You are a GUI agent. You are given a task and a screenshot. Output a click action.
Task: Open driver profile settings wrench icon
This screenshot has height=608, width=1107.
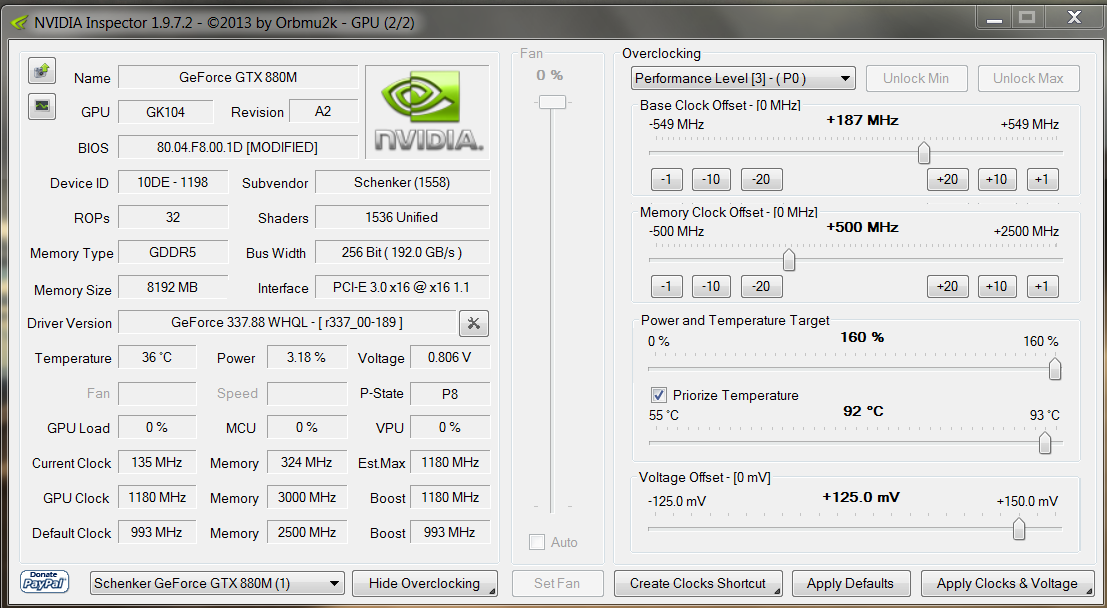click(x=474, y=323)
